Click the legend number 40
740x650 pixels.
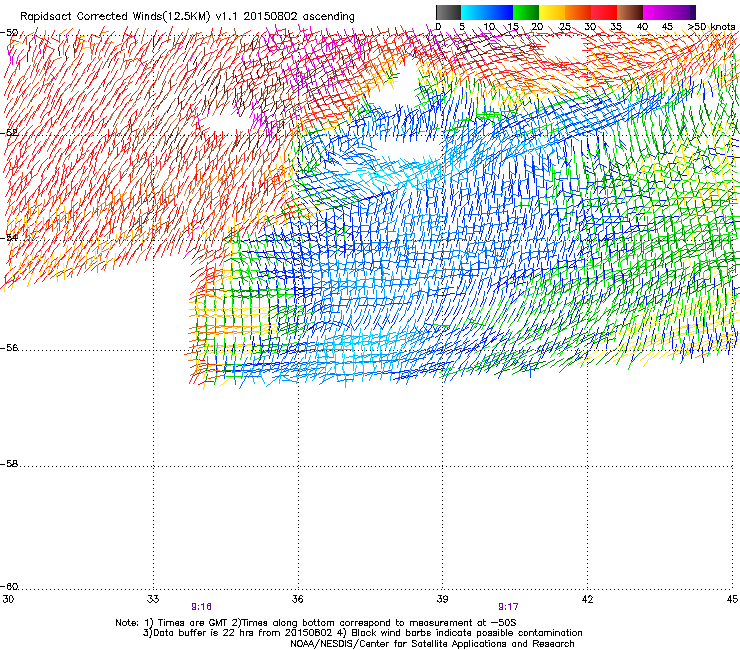[x=642, y=27]
